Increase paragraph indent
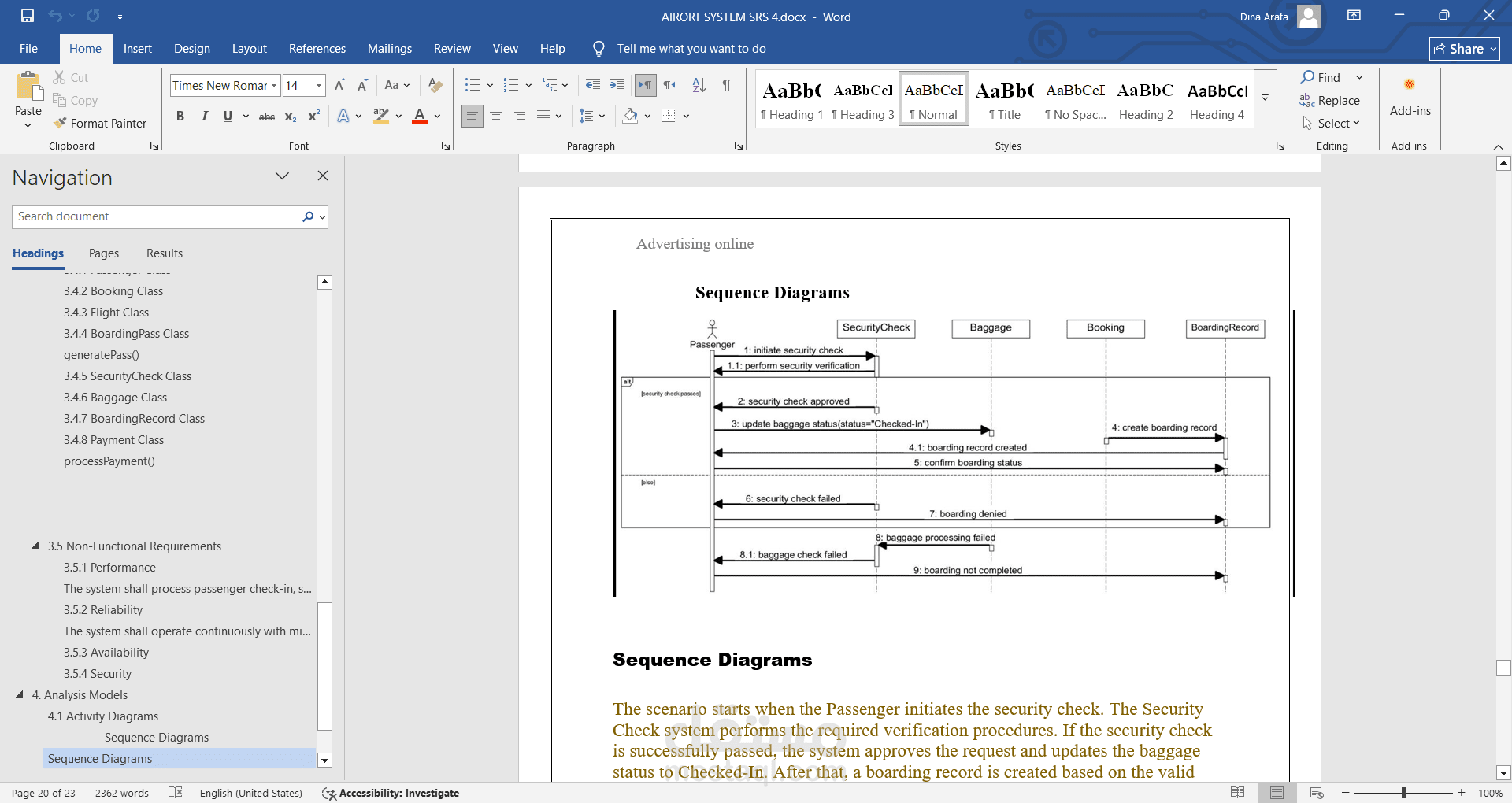This screenshot has height=803, width=1512. pos(617,85)
